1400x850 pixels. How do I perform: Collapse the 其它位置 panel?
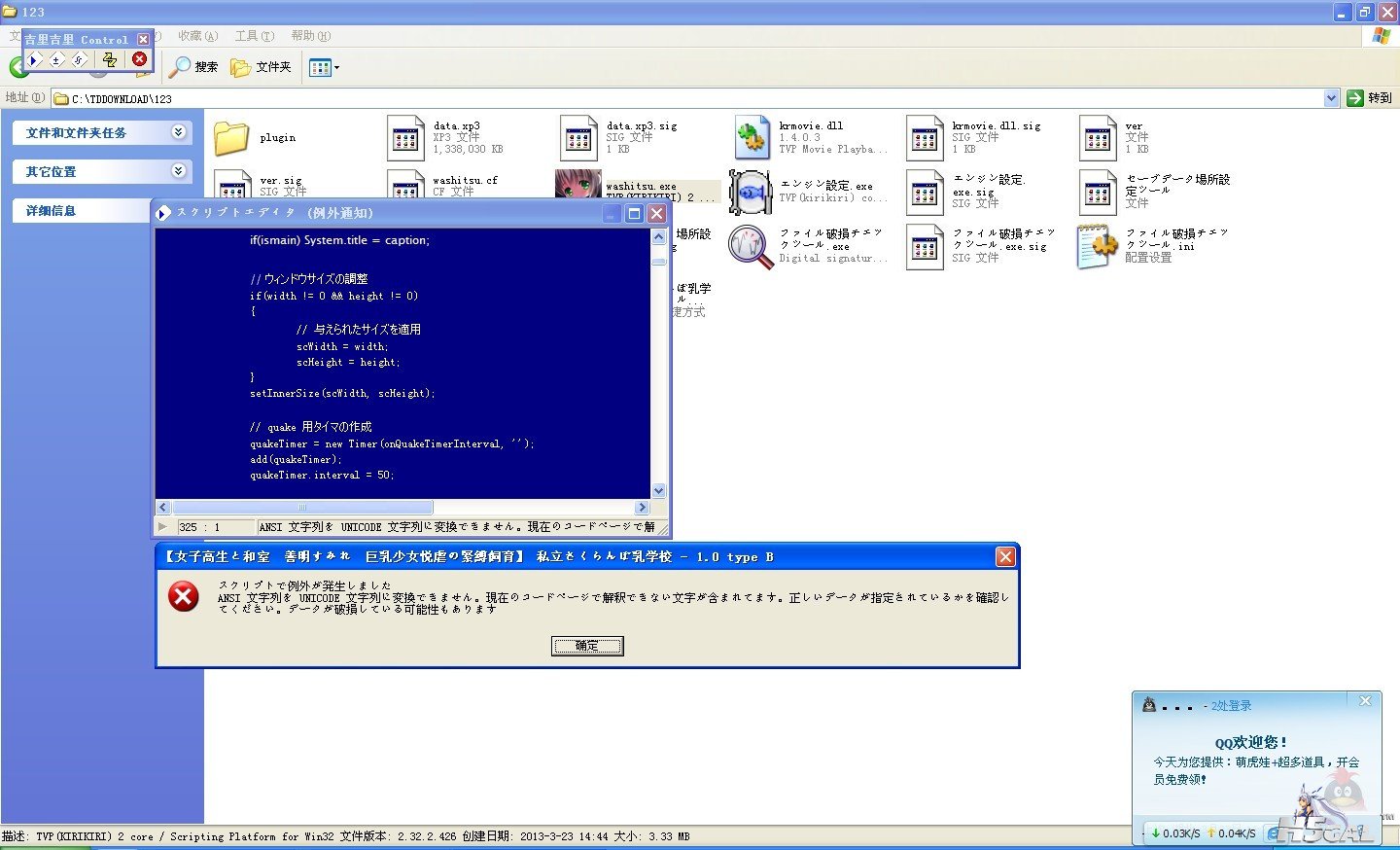[x=179, y=171]
